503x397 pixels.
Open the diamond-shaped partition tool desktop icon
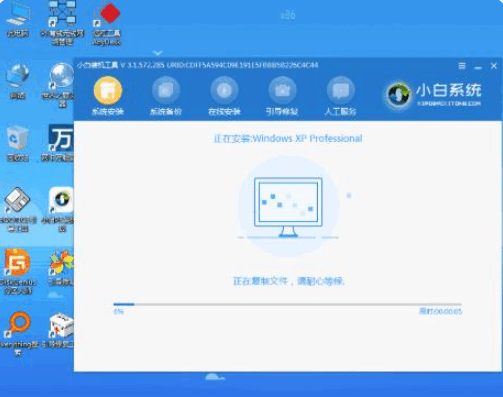coord(17,210)
